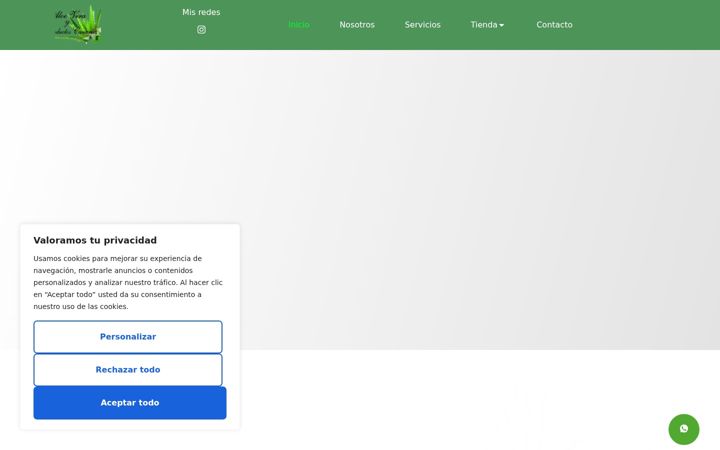The width and height of the screenshot is (720, 450).
Task: Open the Nosotros page
Action: (357, 25)
